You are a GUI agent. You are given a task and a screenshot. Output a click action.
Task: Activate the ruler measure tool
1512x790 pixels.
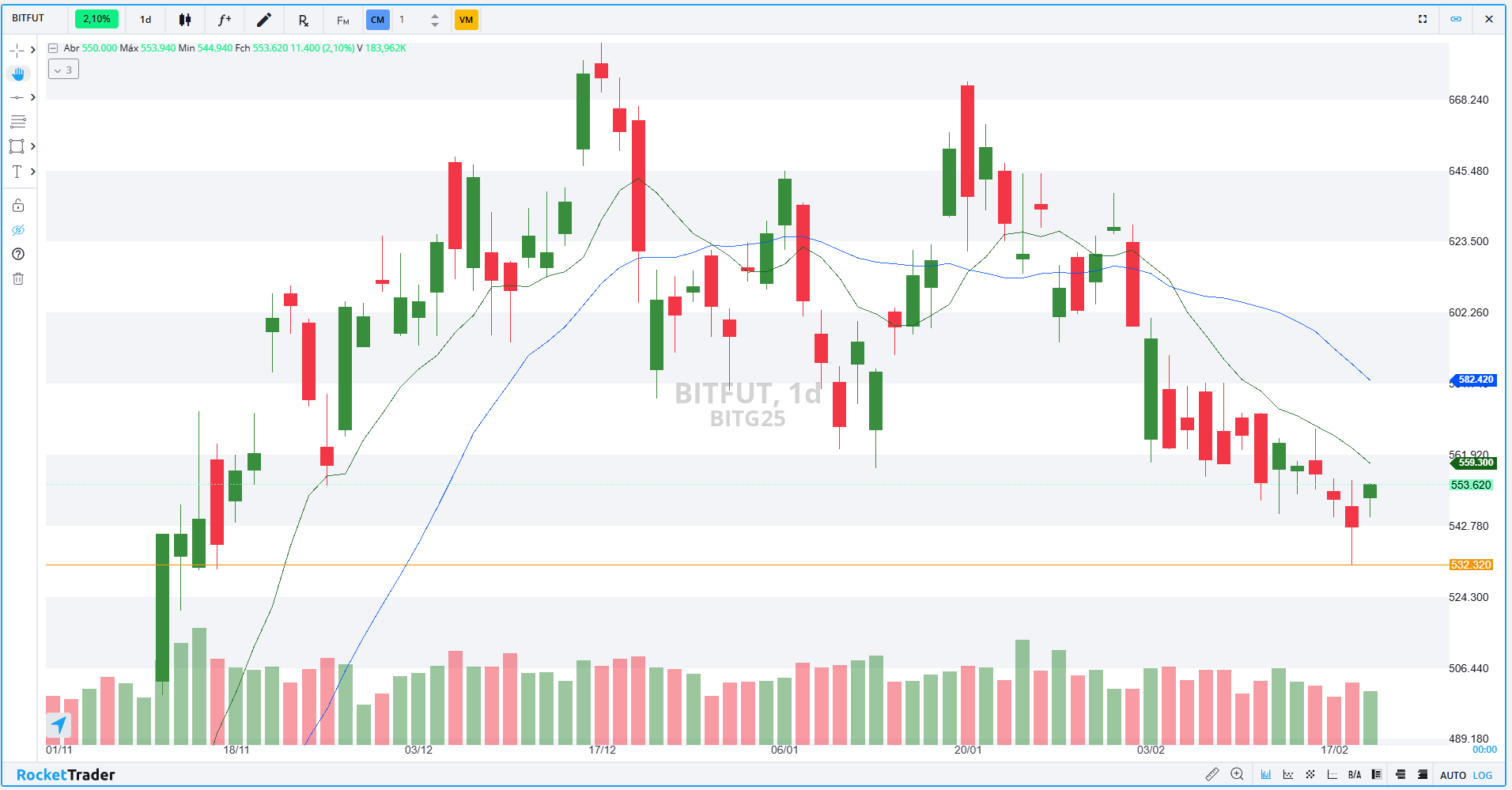(1212, 774)
